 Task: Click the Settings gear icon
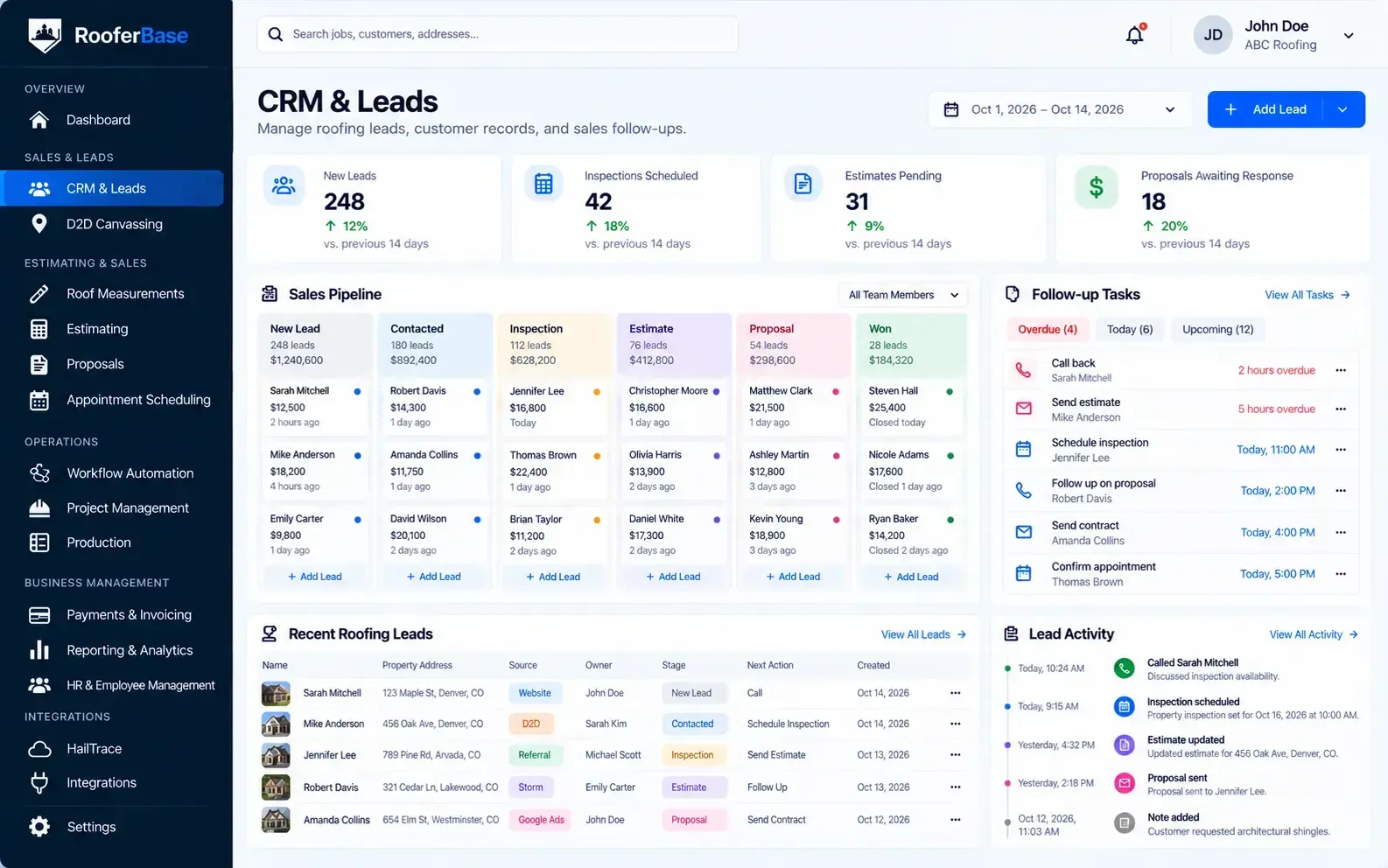39,827
